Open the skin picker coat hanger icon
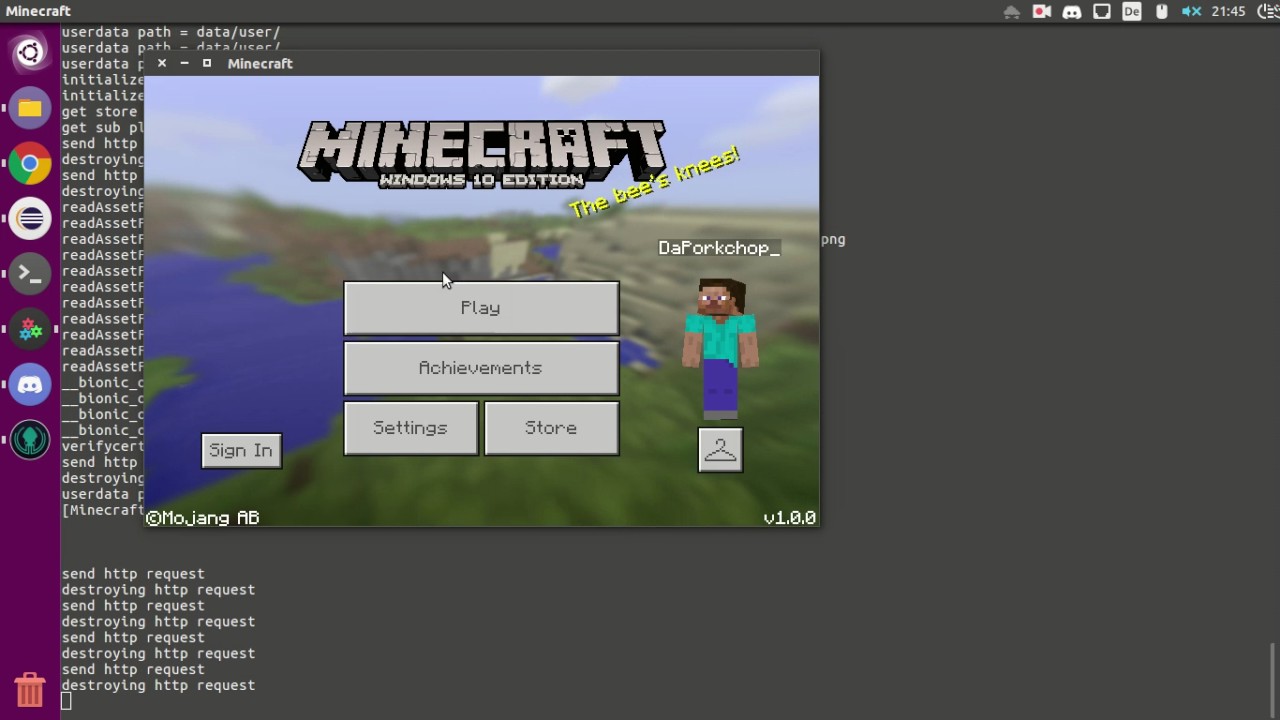 [x=720, y=450]
